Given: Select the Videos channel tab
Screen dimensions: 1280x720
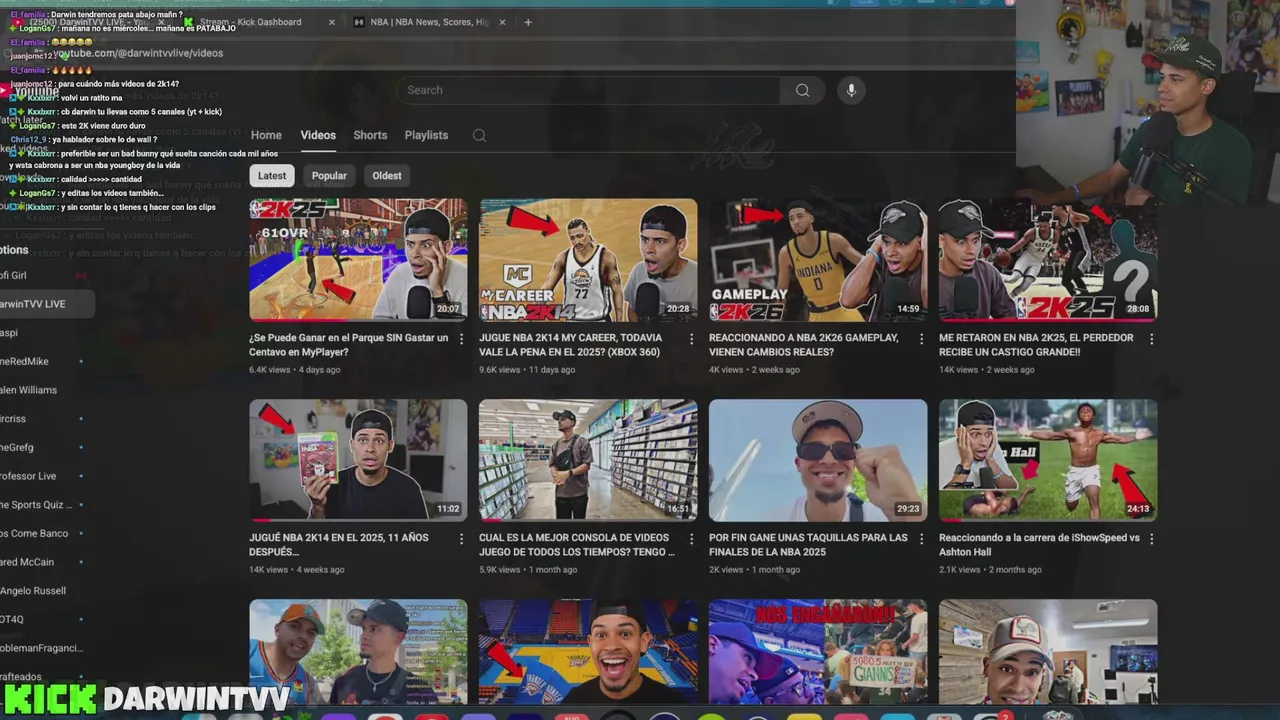Looking at the screenshot, I should (x=318, y=135).
